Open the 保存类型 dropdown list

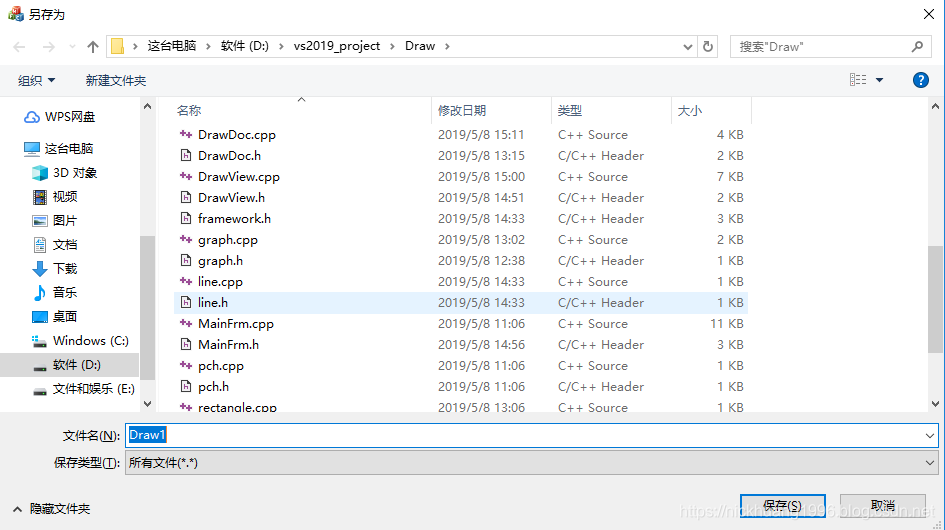(532, 462)
